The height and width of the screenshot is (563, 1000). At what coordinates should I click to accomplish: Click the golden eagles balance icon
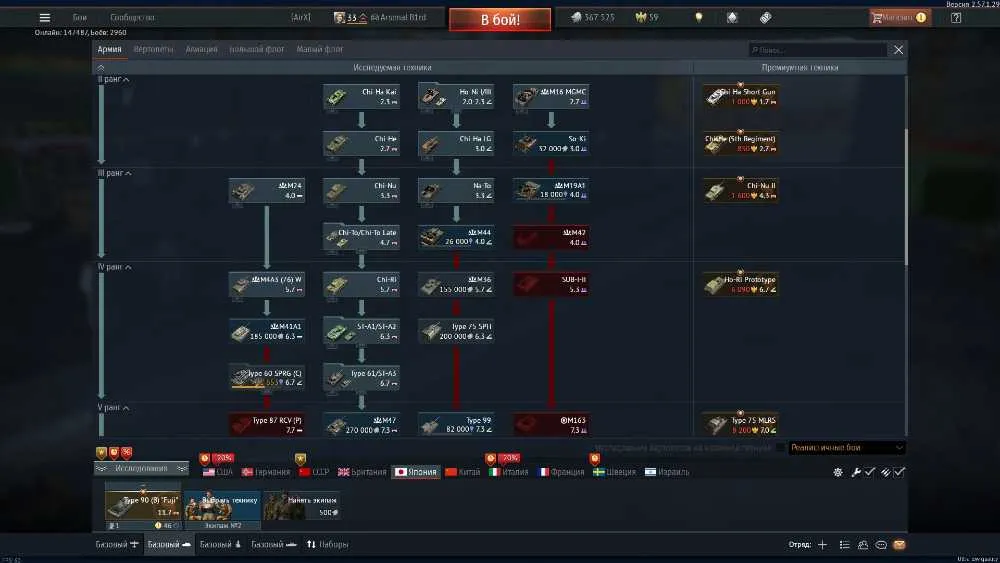[641, 18]
